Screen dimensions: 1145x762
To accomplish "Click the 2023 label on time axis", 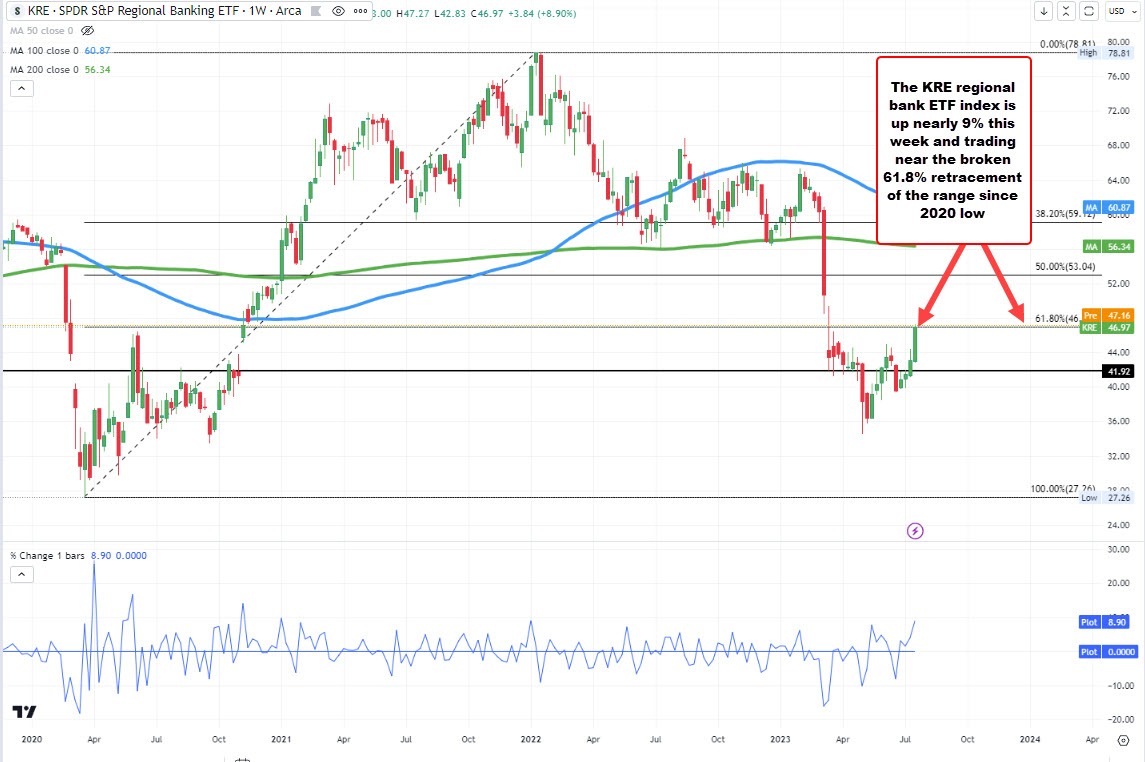I will [781, 739].
